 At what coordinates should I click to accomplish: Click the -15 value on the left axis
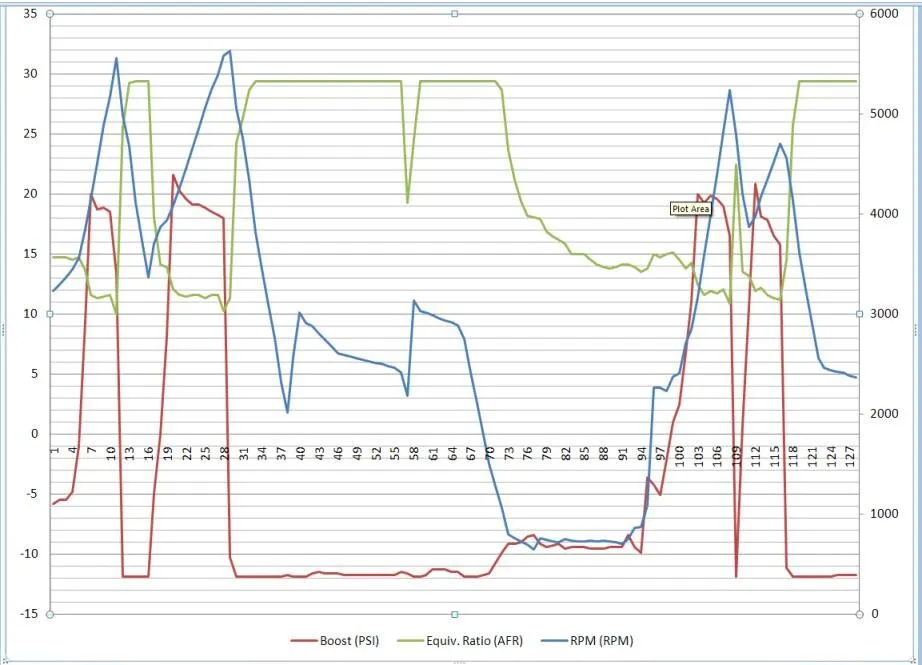(x=28, y=614)
